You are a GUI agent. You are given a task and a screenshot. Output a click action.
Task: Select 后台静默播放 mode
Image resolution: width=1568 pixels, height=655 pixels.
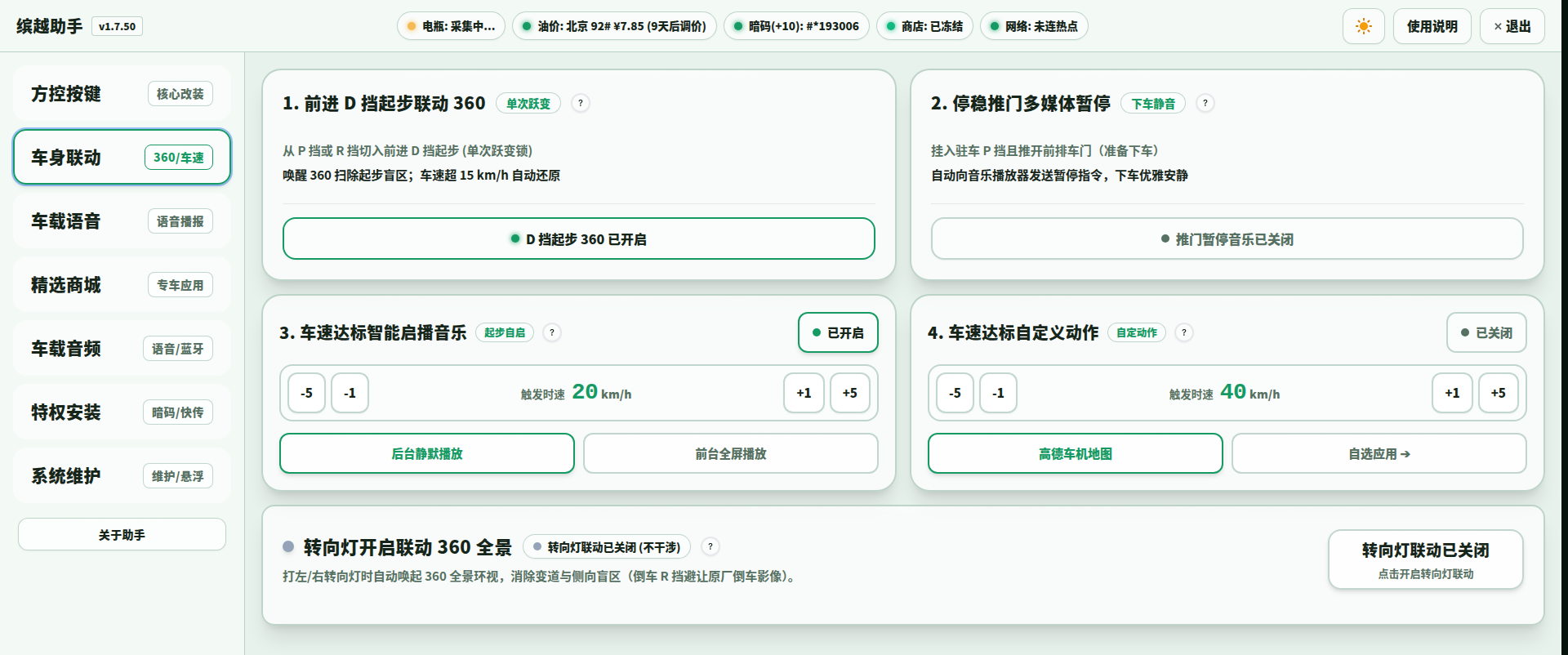(427, 453)
